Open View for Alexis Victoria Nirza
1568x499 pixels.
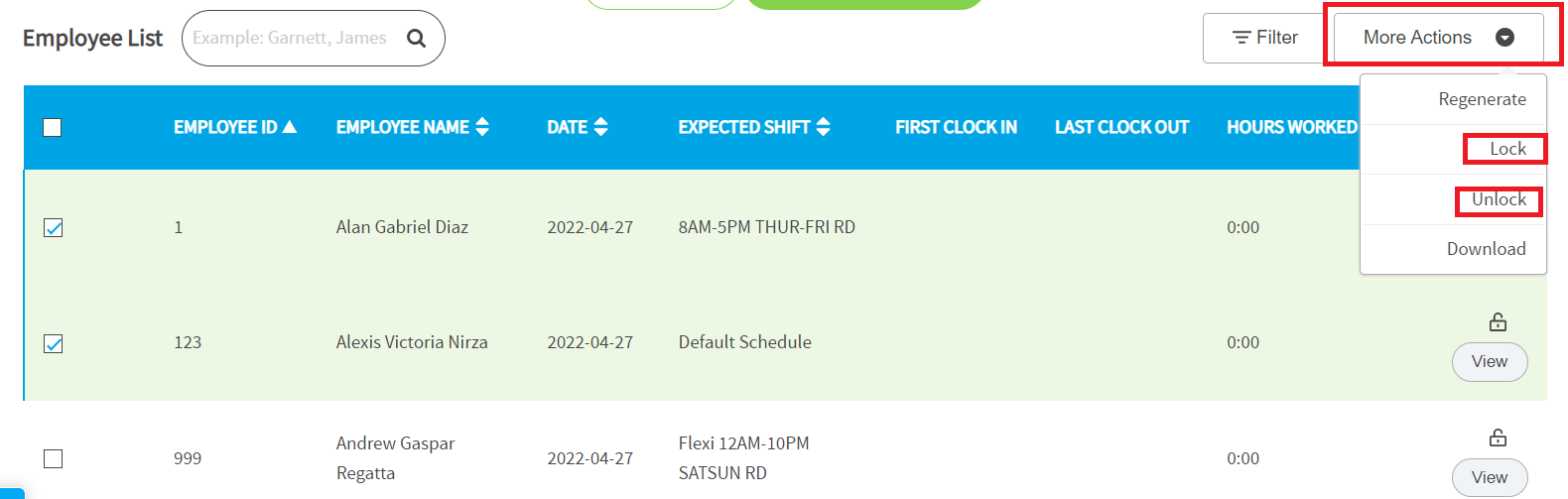1490,362
